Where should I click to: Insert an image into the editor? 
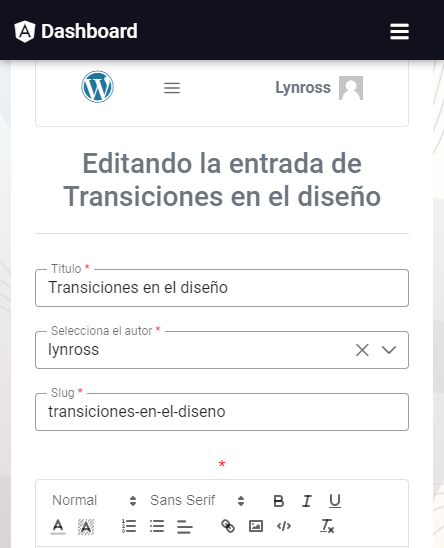tap(256, 526)
